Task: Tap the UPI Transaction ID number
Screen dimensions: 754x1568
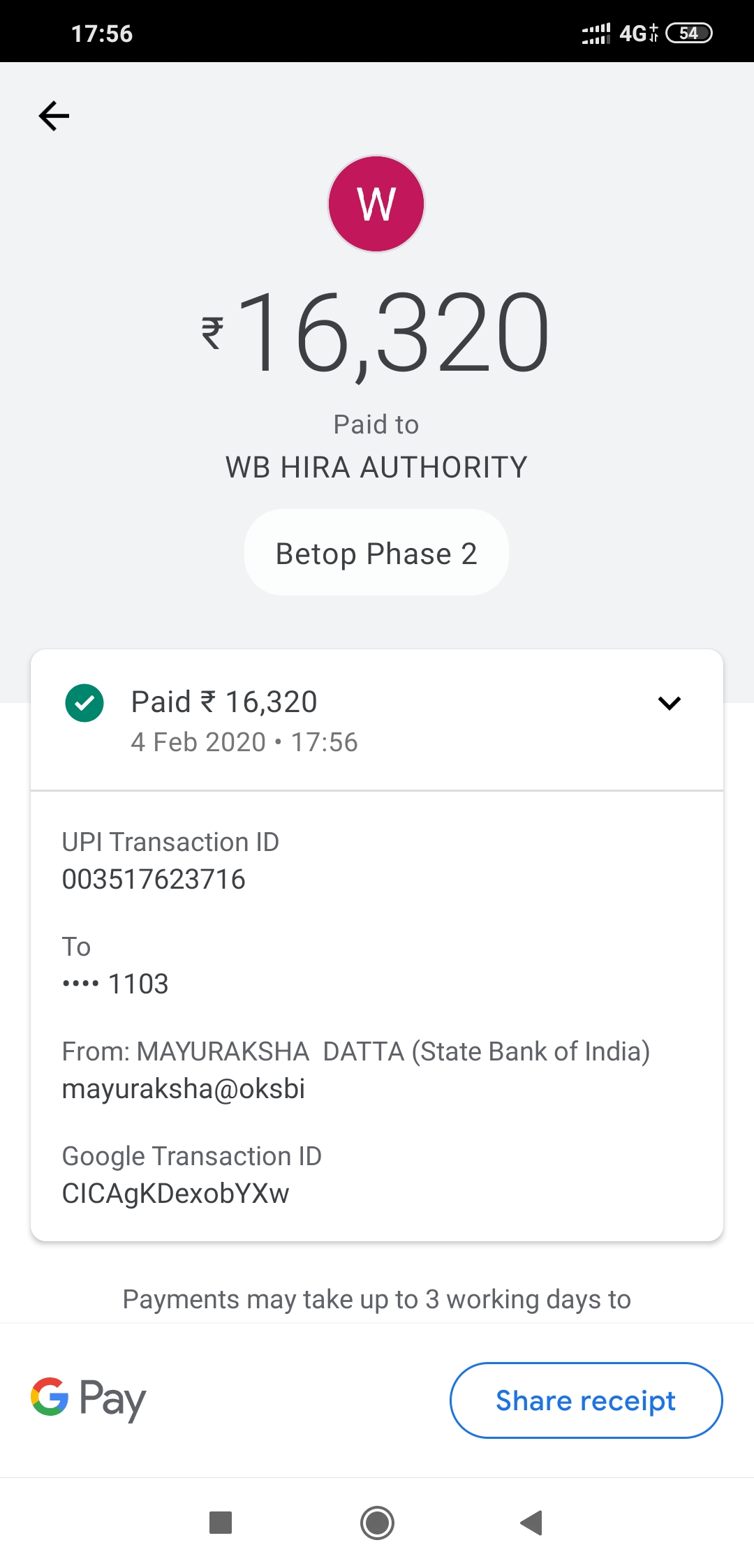Action: click(154, 880)
